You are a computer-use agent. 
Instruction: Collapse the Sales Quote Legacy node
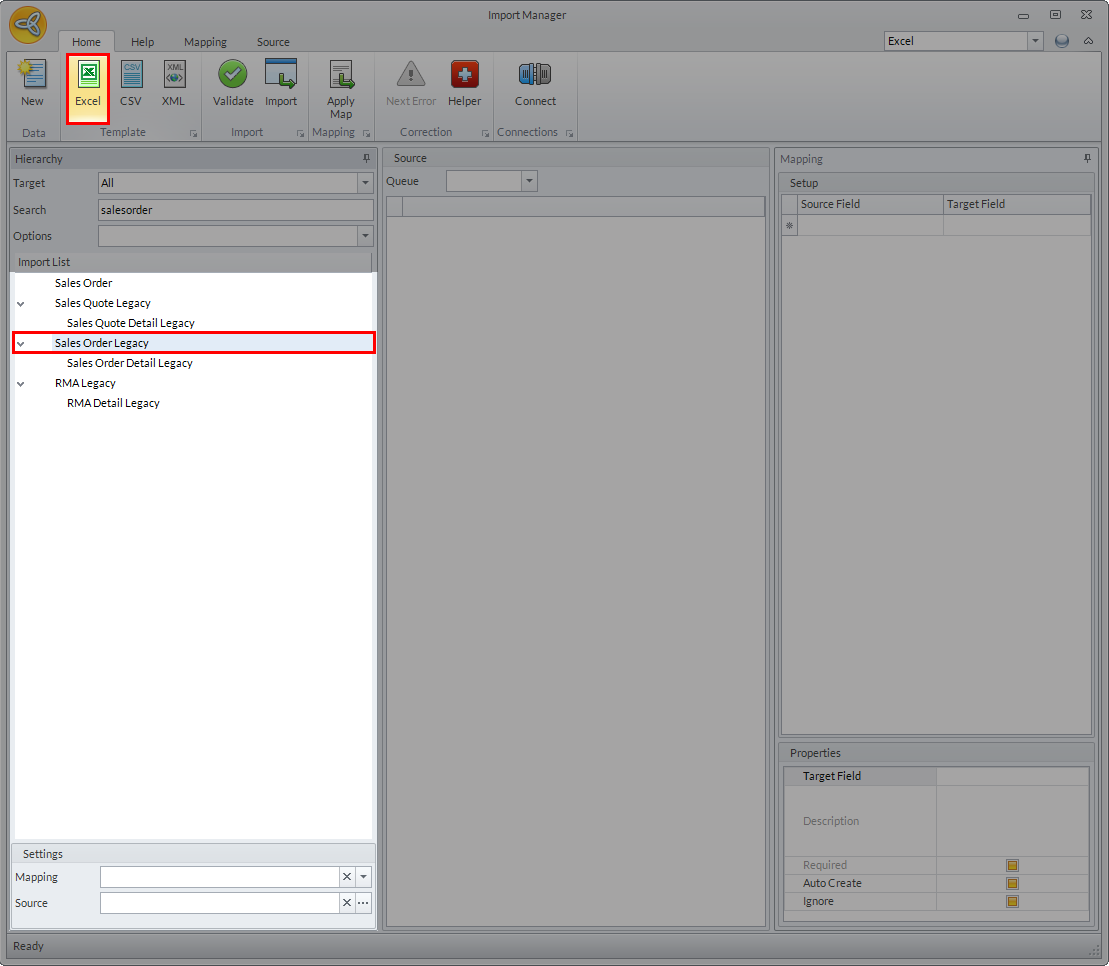point(21,303)
